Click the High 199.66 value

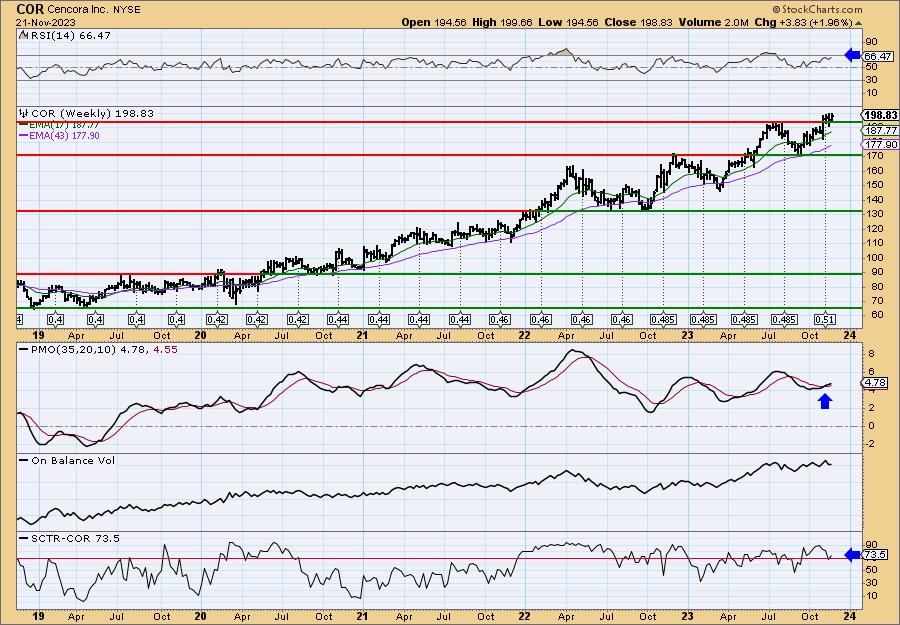click(502, 22)
